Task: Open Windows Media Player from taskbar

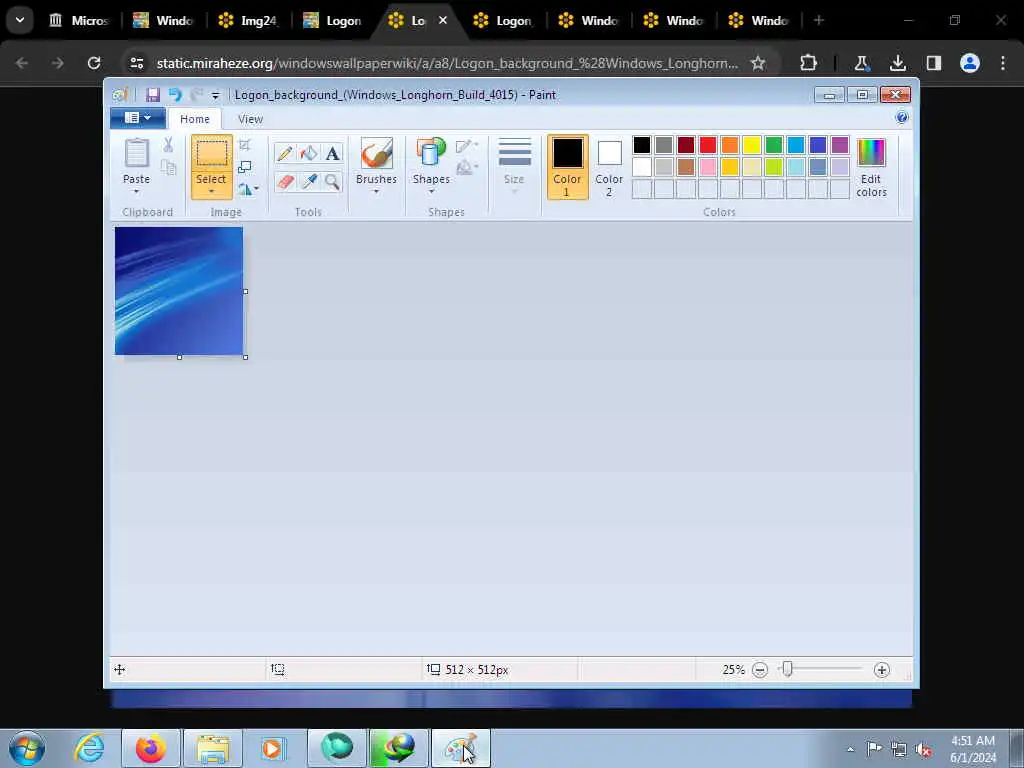Action: click(x=272, y=748)
